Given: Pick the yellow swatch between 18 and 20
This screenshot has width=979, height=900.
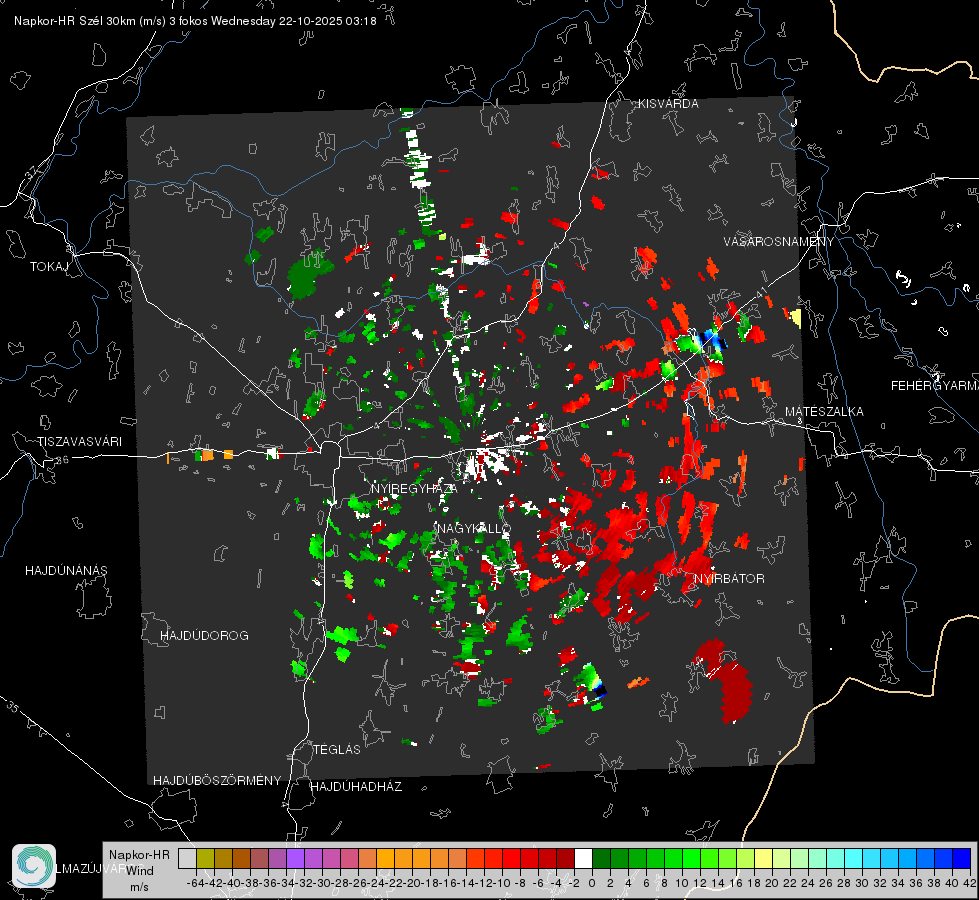Looking at the screenshot, I should (763, 858).
